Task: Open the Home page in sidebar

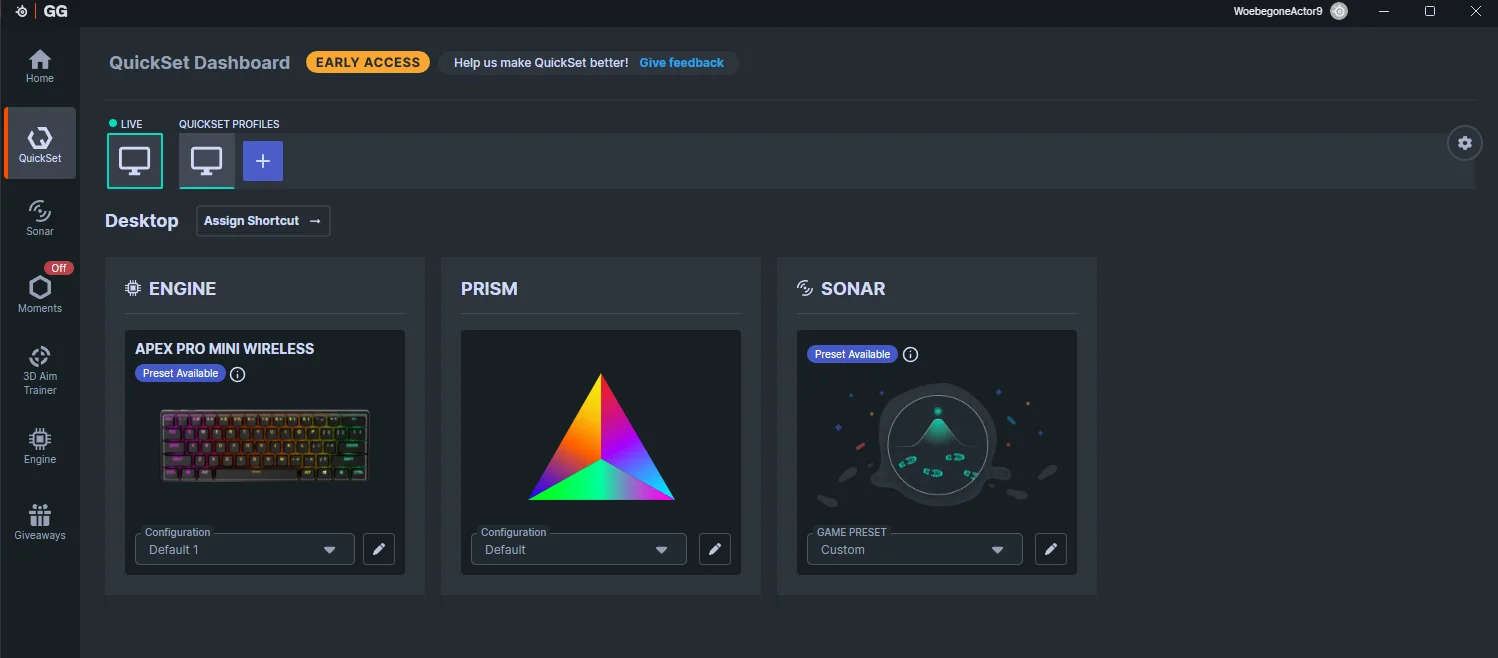Action: (40, 66)
